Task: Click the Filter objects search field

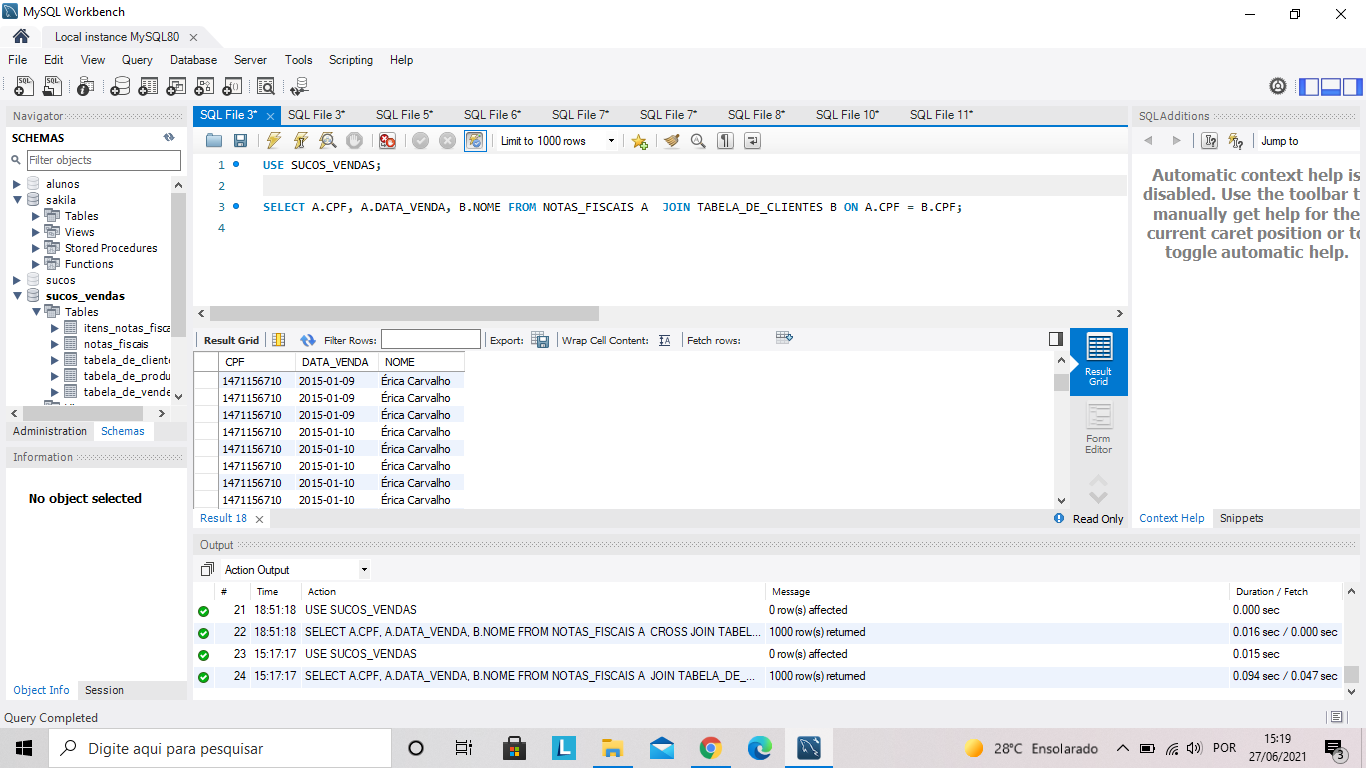Action: pyautogui.click(x=103, y=160)
